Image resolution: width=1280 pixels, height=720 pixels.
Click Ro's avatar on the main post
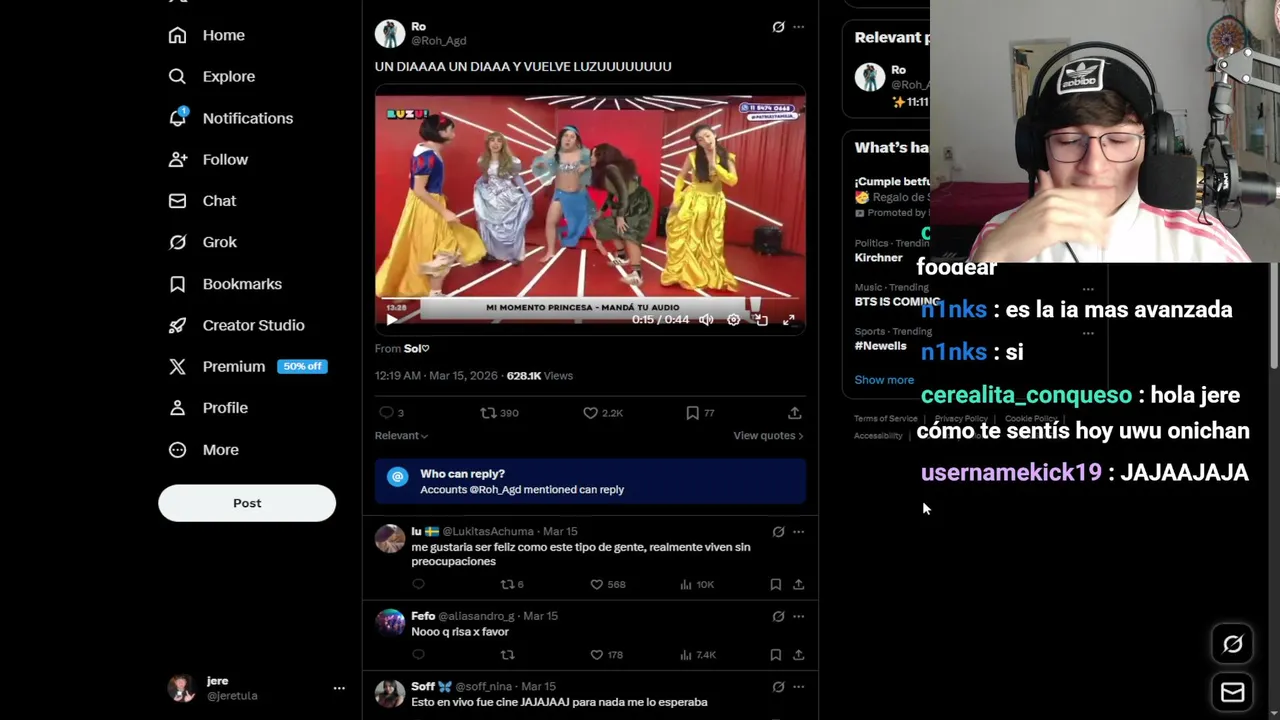click(x=390, y=33)
